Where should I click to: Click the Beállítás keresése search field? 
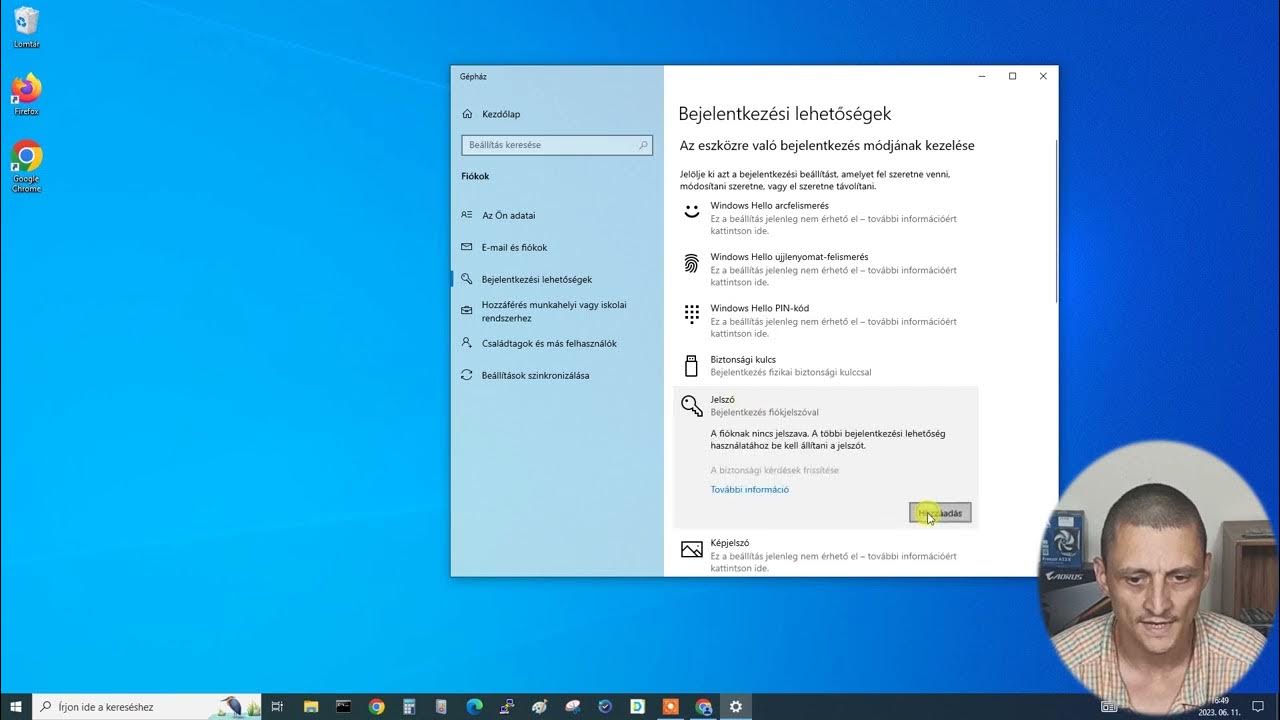pyautogui.click(x=557, y=145)
